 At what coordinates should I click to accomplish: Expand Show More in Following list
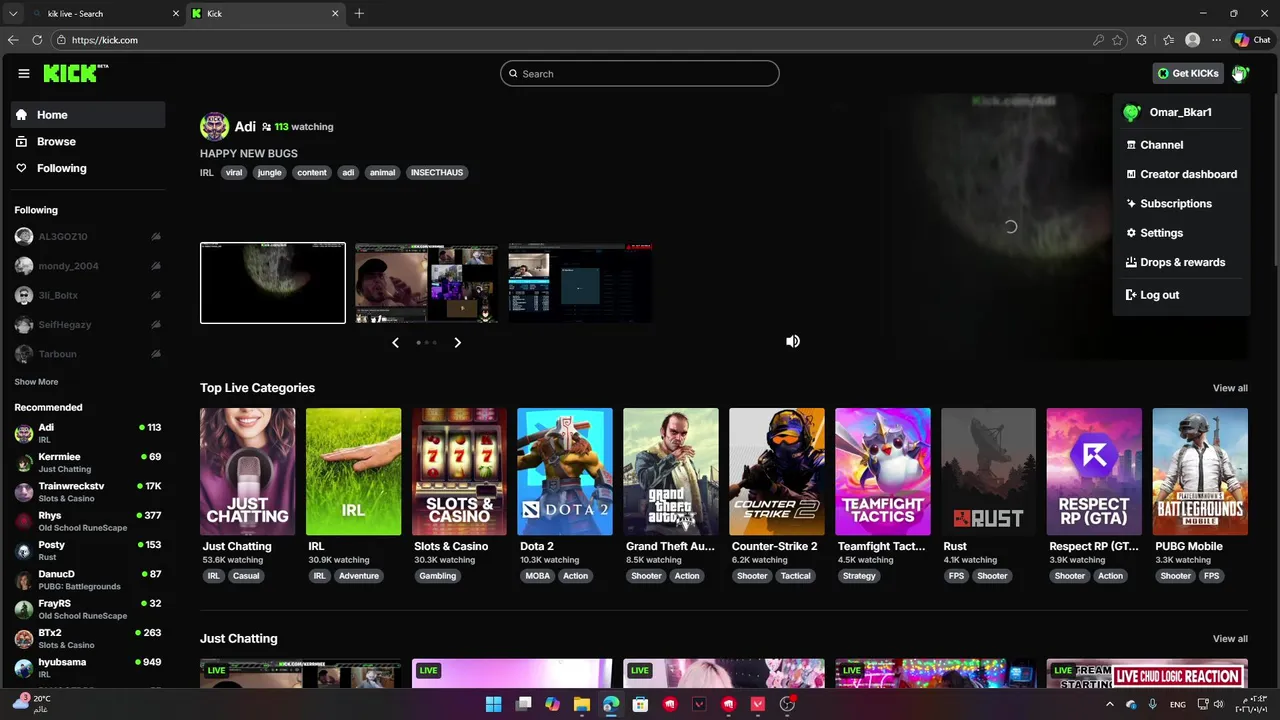36,382
